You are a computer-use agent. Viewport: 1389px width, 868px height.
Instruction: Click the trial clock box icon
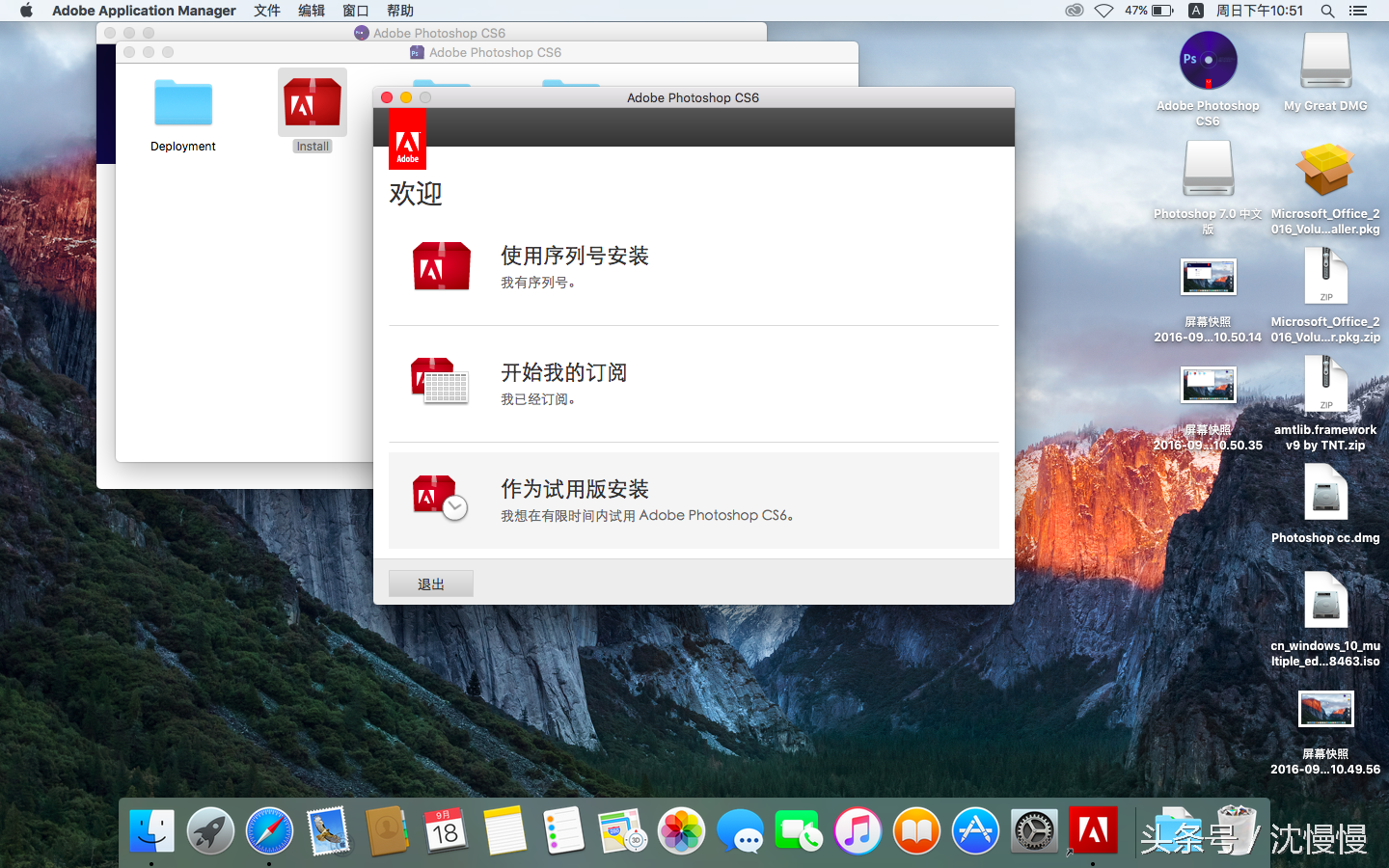pos(440,498)
